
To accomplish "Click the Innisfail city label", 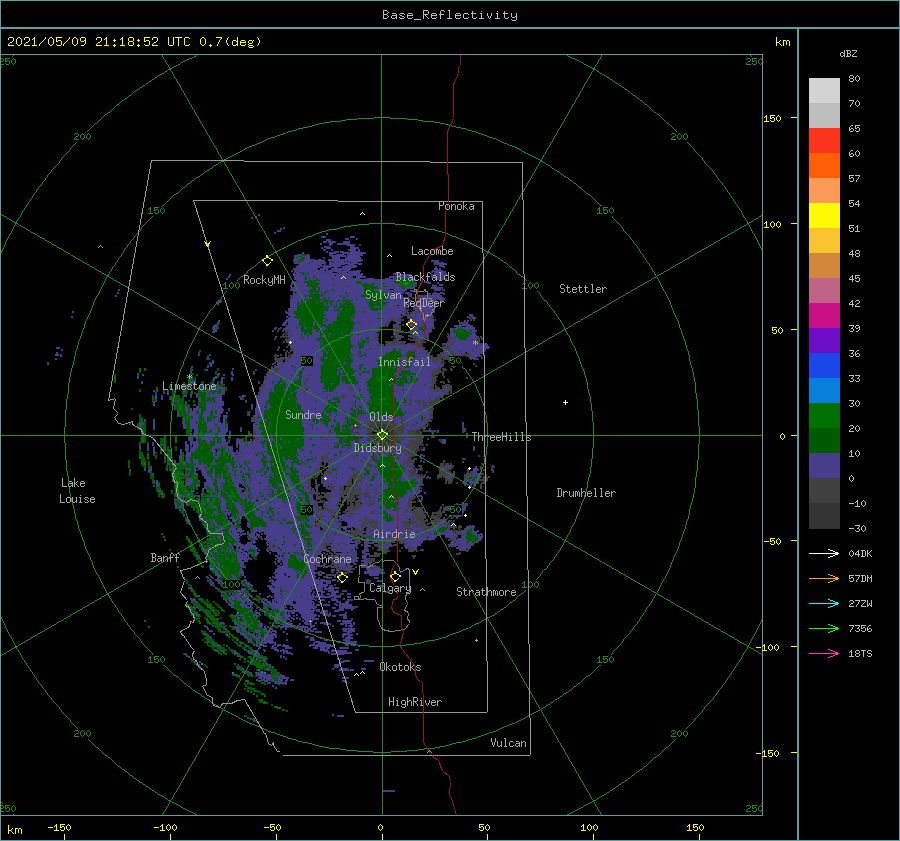I will pos(404,362).
